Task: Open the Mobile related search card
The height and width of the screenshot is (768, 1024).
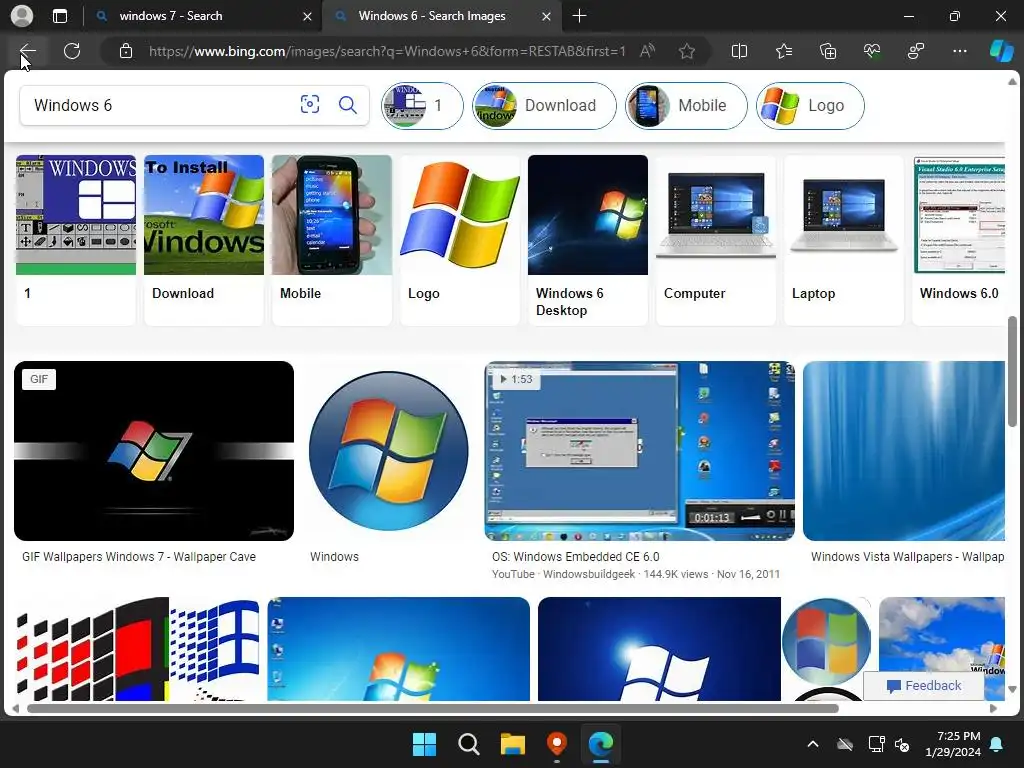Action: point(332,239)
